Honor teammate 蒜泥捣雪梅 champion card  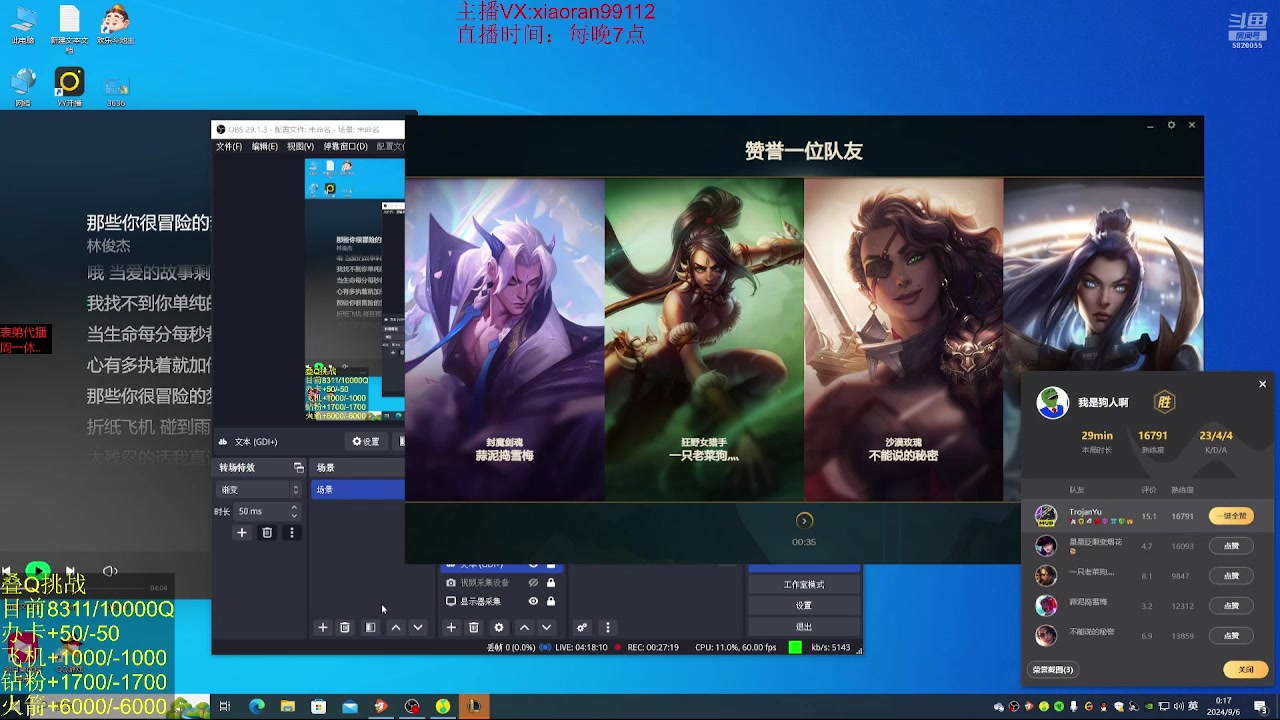pyautogui.click(x=504, y=339)
